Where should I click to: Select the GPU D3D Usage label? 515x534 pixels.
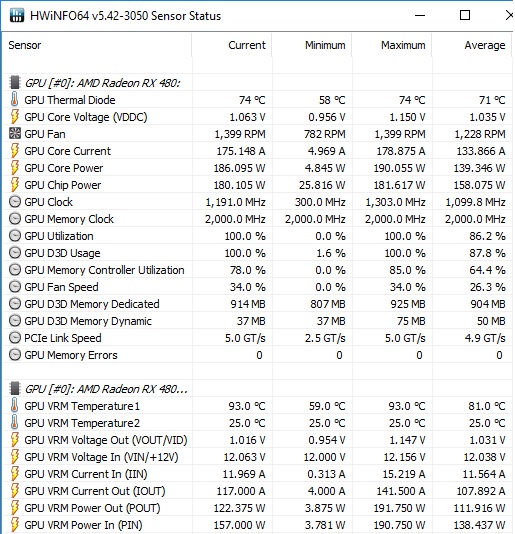pos(62,253)
